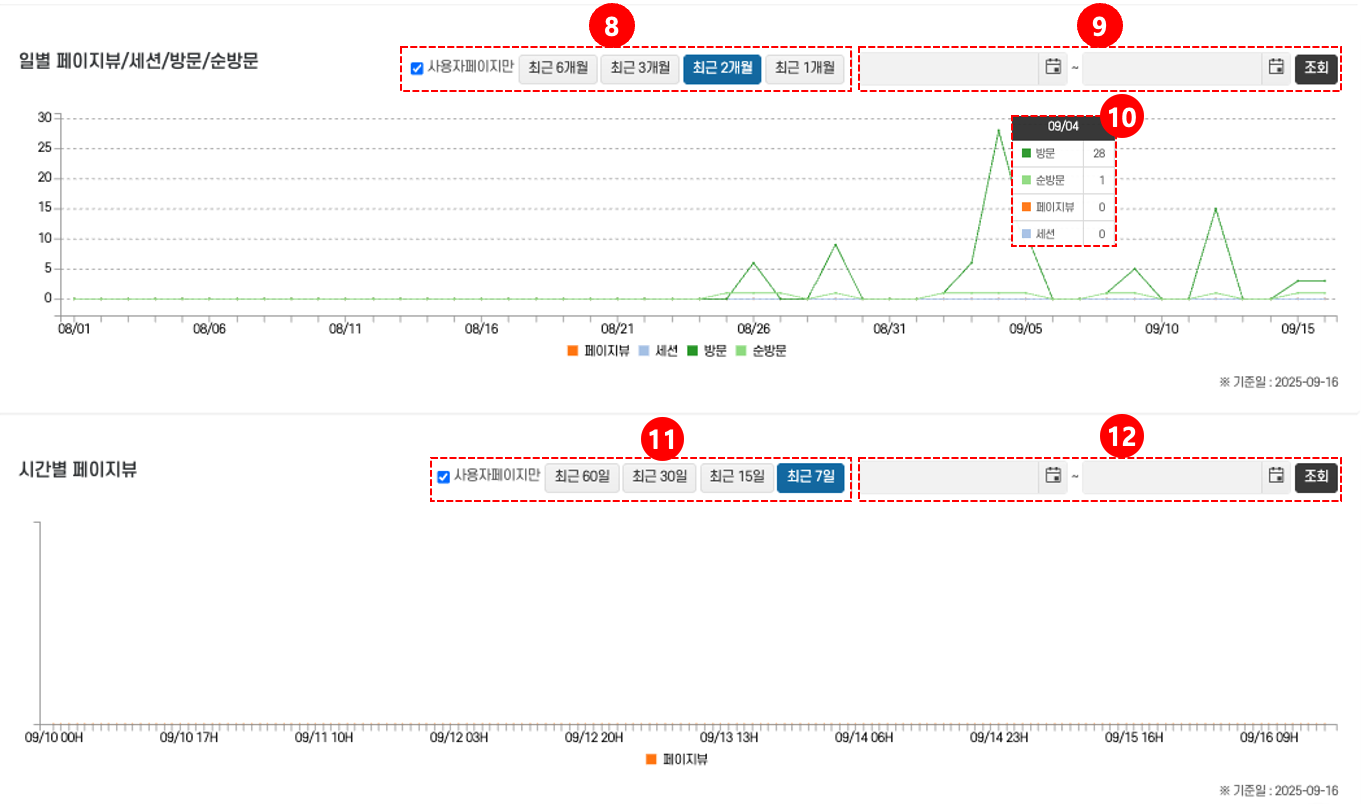
Task: Open end date calendar in hourly chart
Action: point(1276,476)
